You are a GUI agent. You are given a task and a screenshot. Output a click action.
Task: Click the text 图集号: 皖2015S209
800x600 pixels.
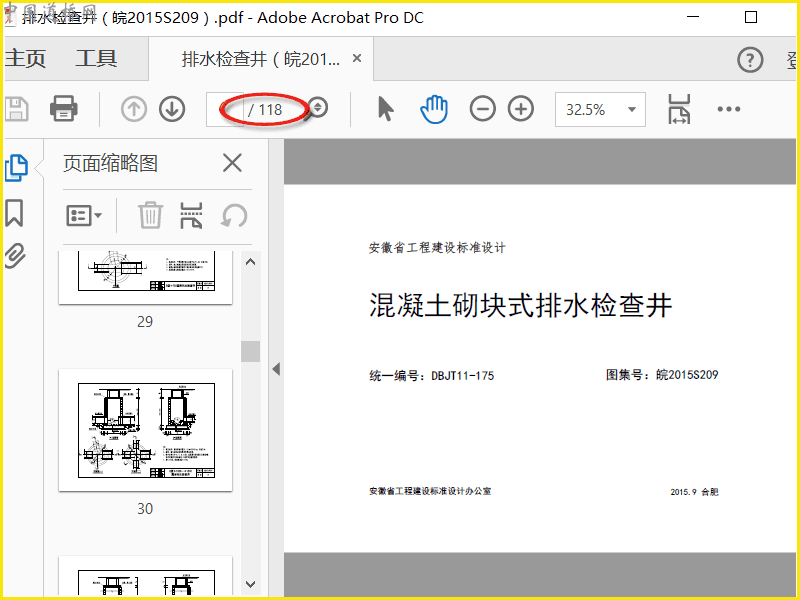coord(662,375)
